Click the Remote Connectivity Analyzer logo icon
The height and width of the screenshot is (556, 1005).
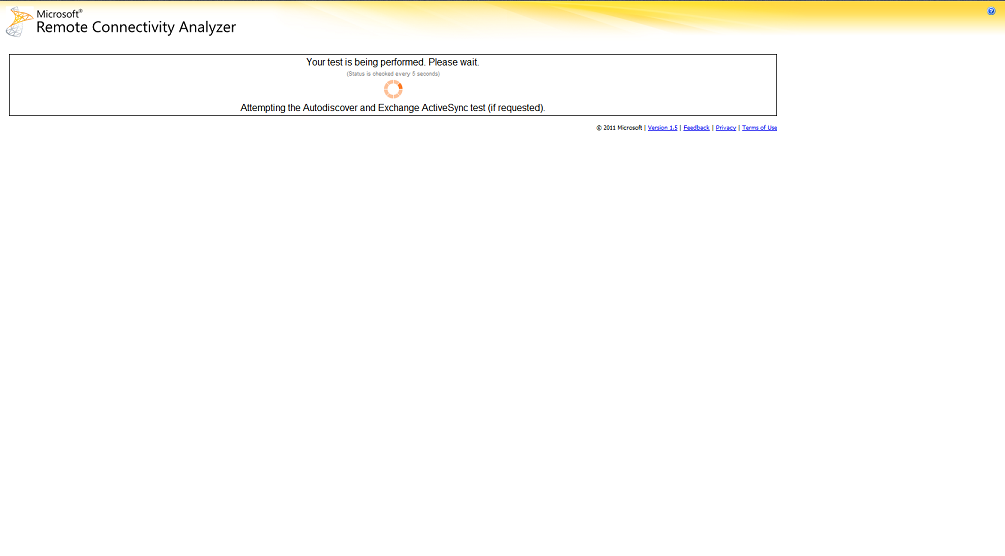click(x=19, y=22)
